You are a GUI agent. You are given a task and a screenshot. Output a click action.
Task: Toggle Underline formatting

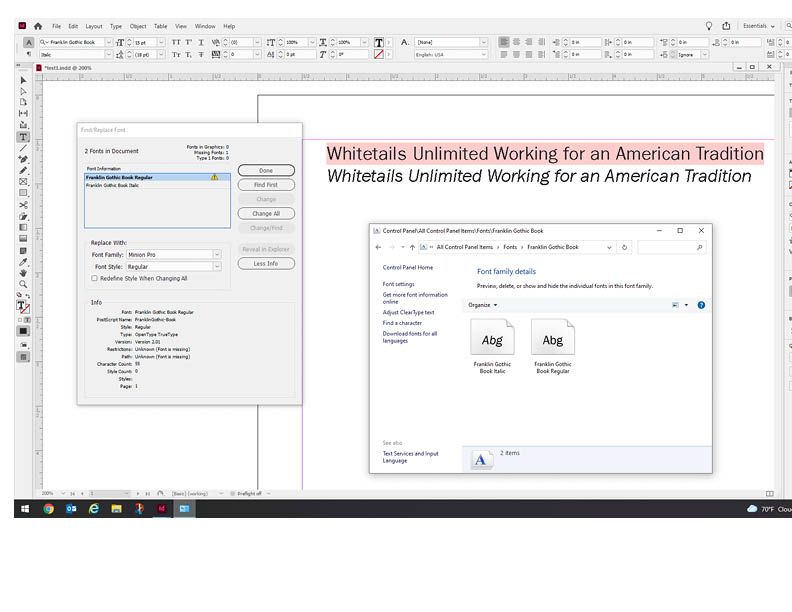[201, 42]
